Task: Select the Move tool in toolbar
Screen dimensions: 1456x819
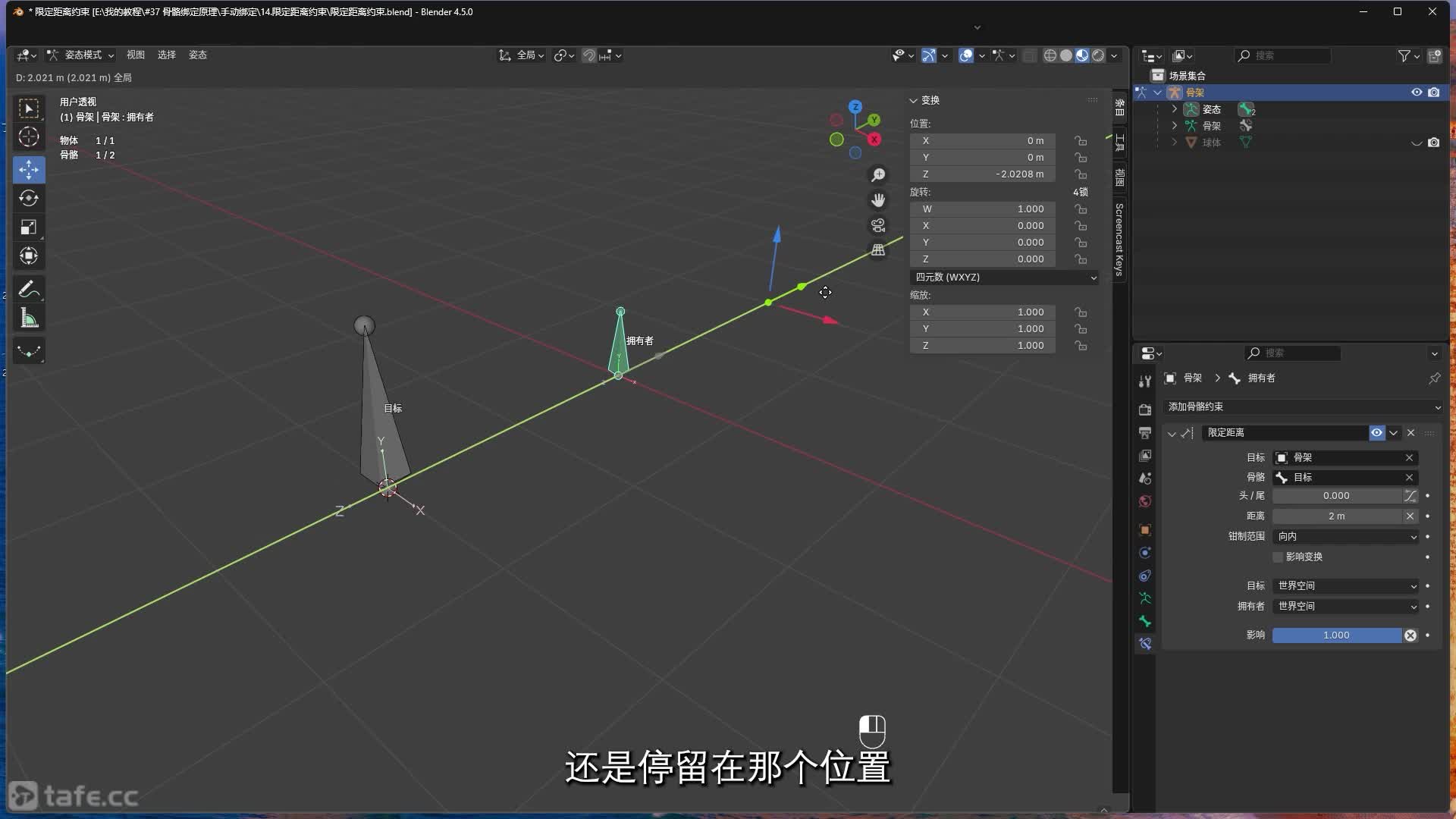Action: coord(29,169)
